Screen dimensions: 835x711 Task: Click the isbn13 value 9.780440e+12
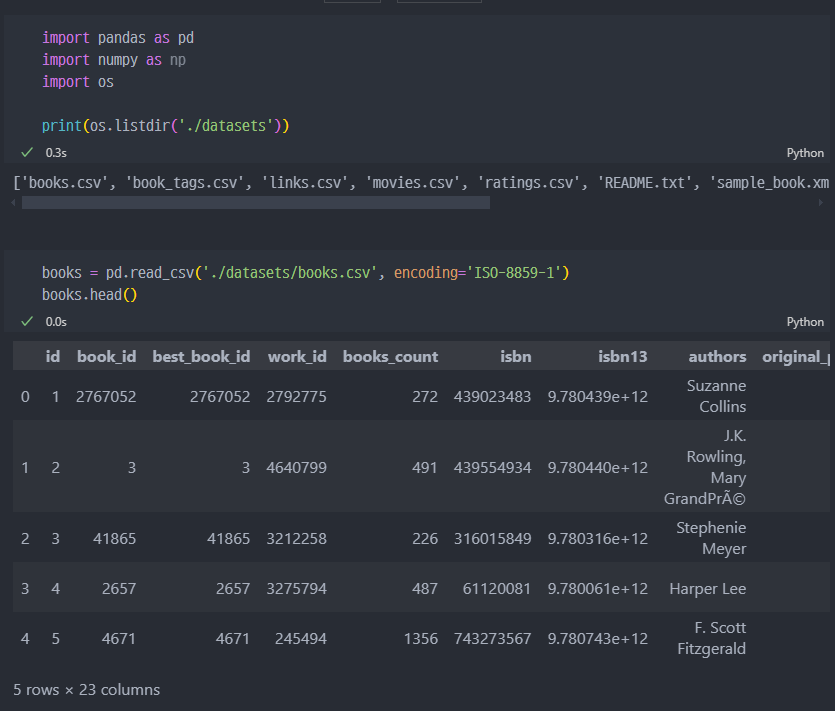[597, 468]
